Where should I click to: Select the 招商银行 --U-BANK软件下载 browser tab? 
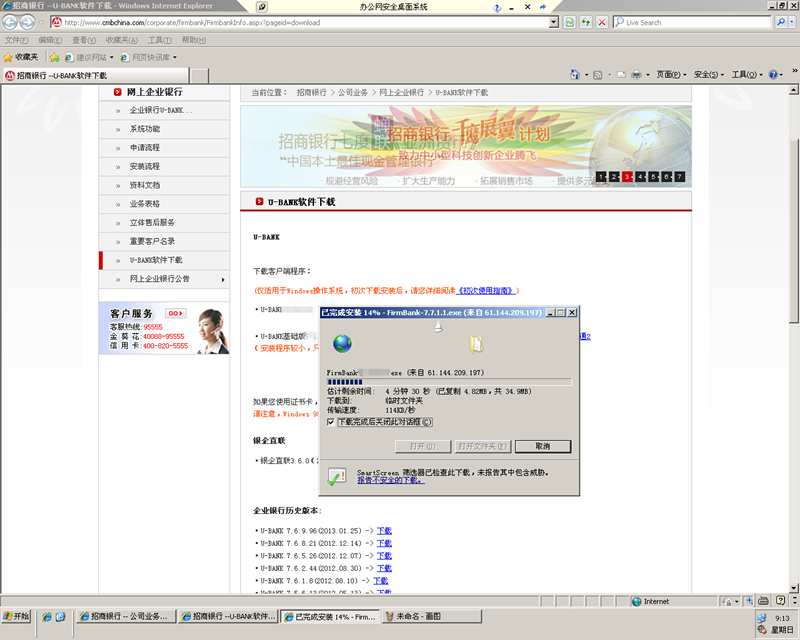pyautogui.click(x=95, y=76)
